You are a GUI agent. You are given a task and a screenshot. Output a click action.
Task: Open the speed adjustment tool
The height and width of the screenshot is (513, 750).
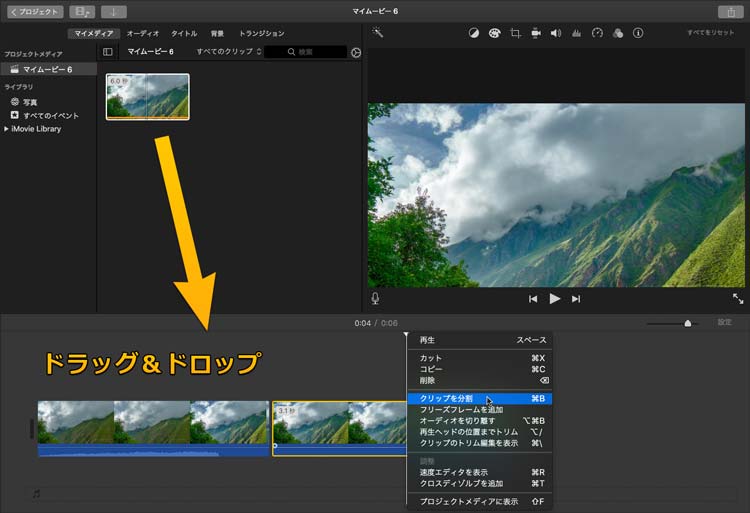click(597, 33)
